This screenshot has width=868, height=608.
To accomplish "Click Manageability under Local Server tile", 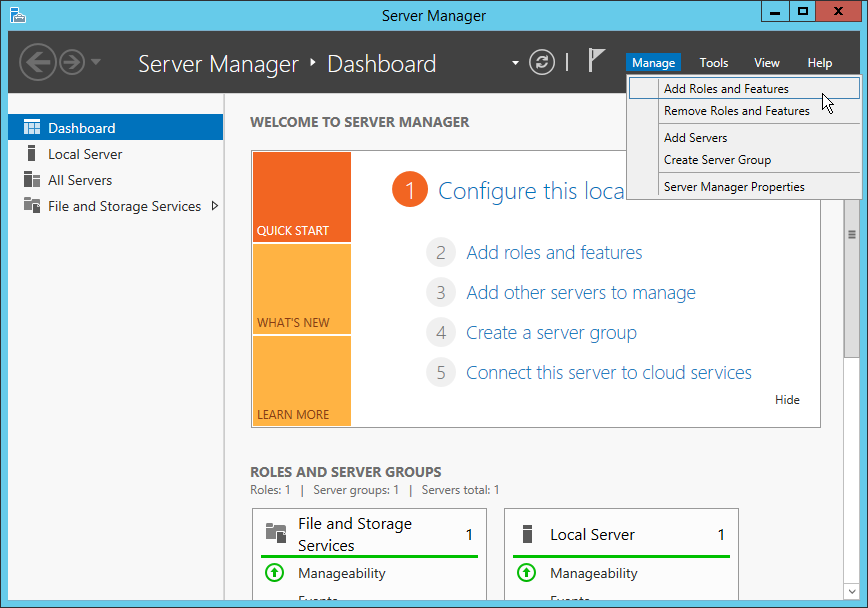I will 593,573.
